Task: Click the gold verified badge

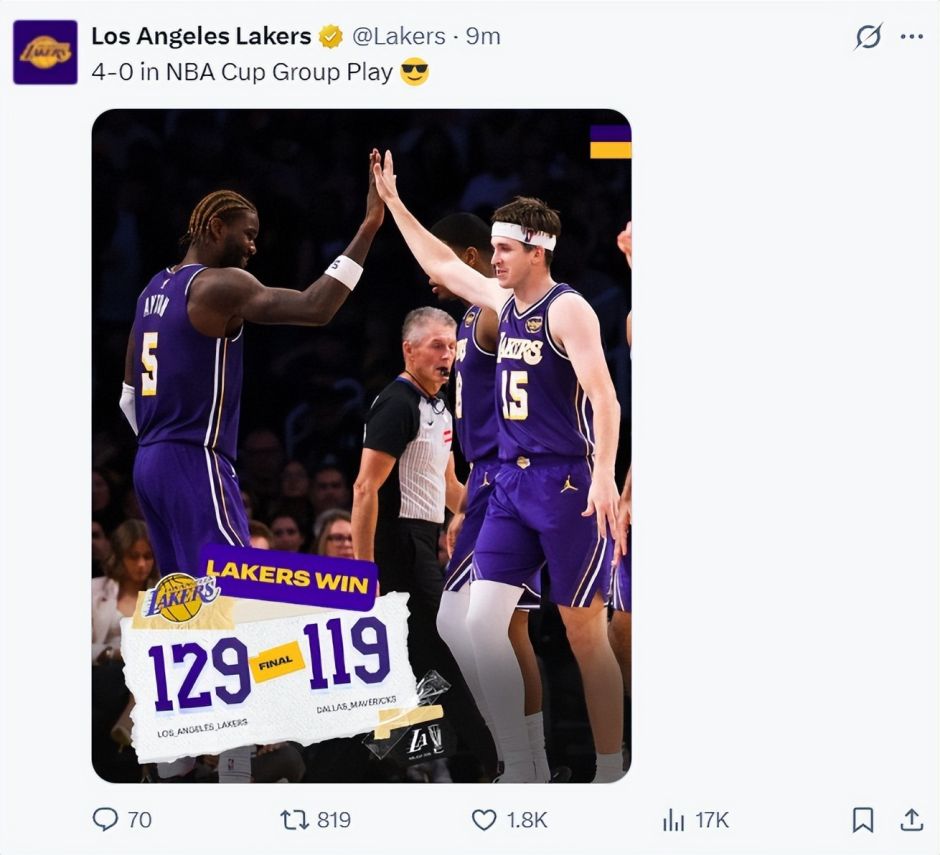Action: [331, 37]
